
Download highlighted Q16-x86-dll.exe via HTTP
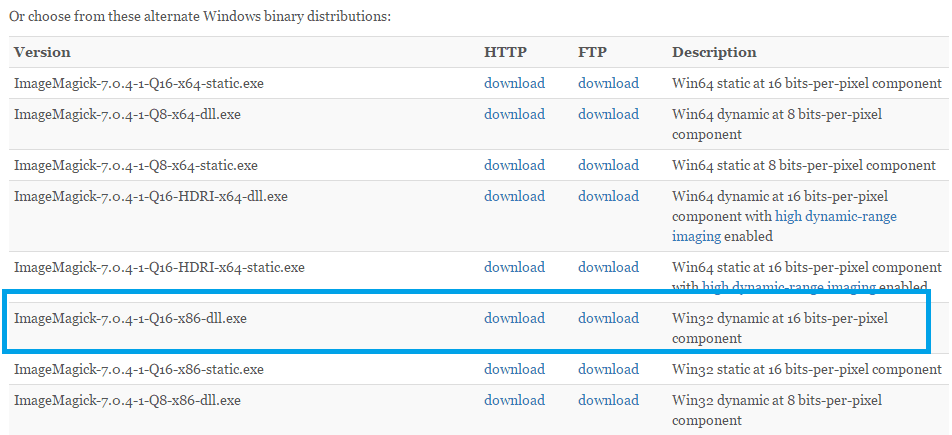click(514, 318)
